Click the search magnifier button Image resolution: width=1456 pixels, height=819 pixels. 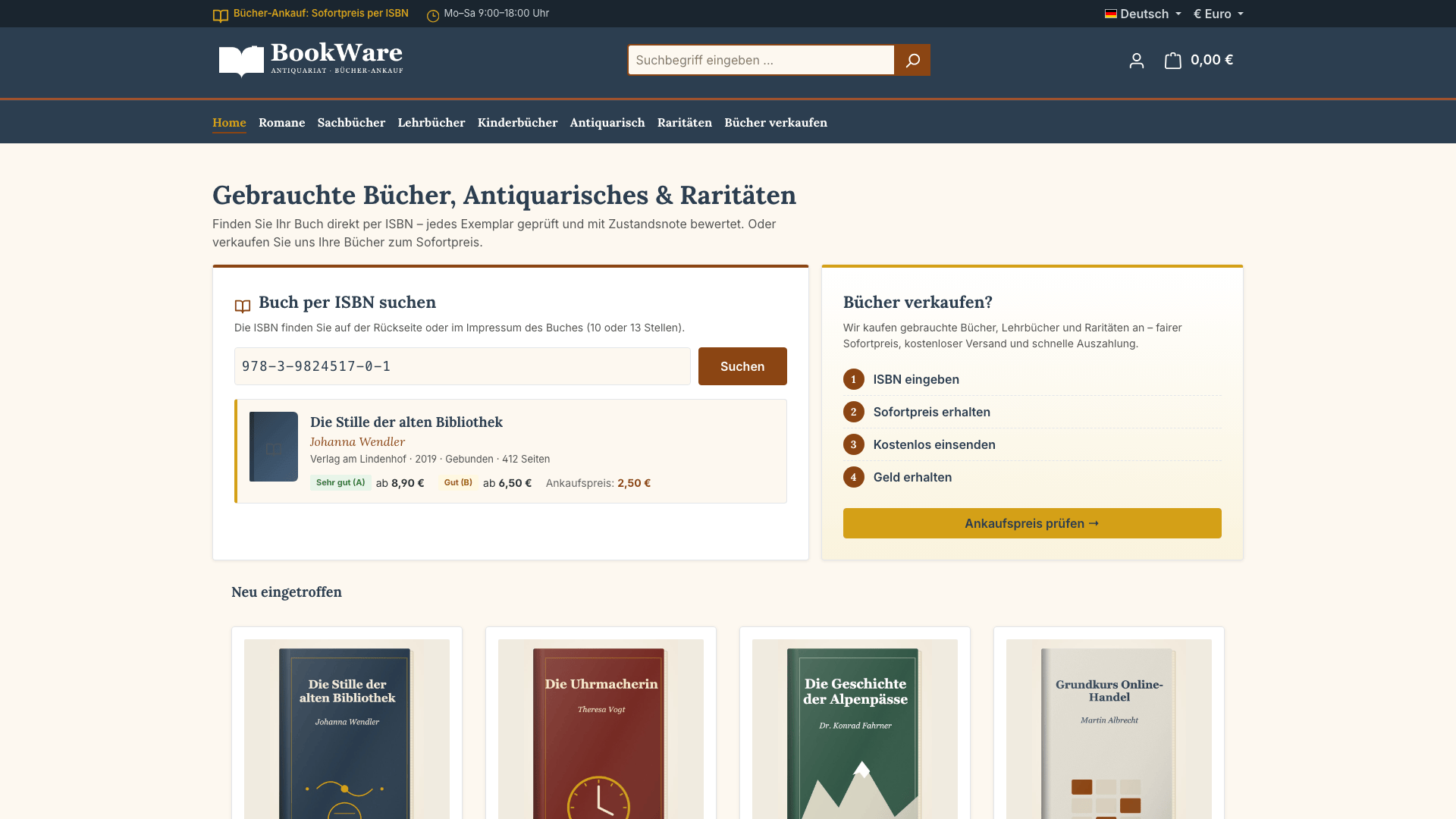pos(912,60)
